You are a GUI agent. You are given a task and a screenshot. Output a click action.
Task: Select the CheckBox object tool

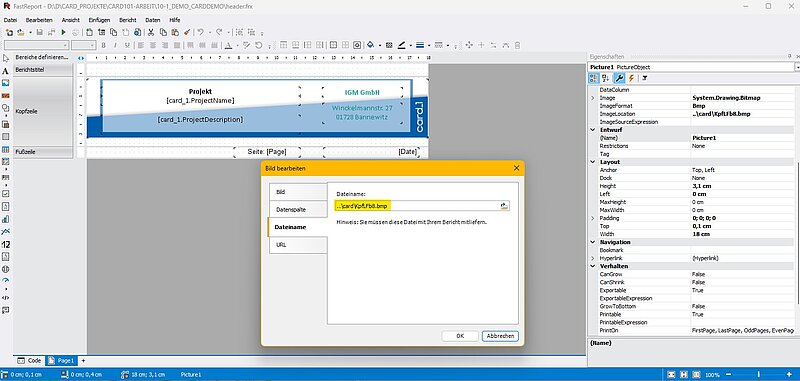point(6,194)
